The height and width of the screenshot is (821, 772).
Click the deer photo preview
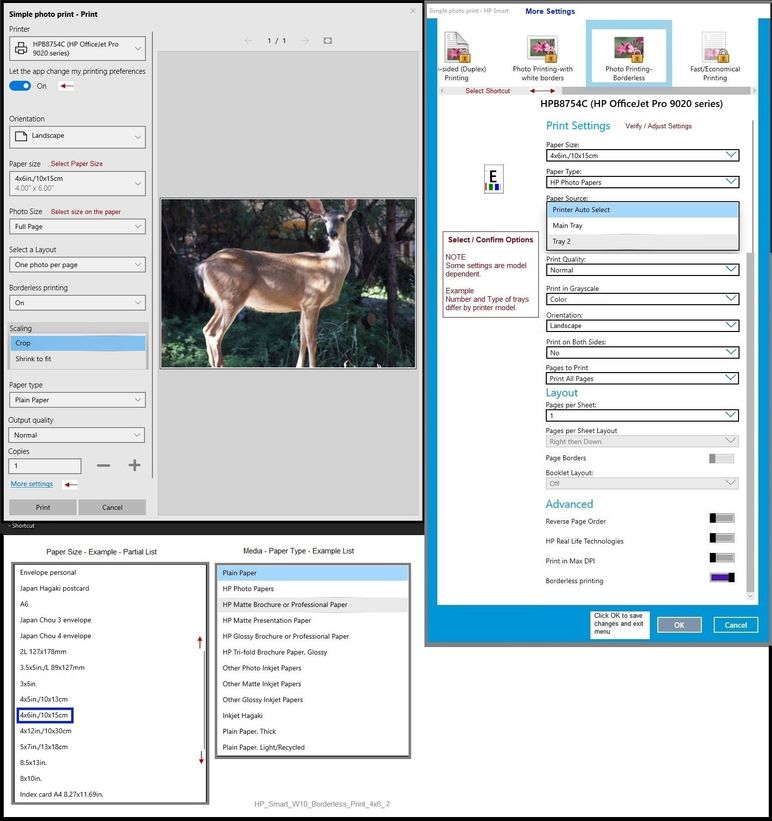(x=288, y=283)
